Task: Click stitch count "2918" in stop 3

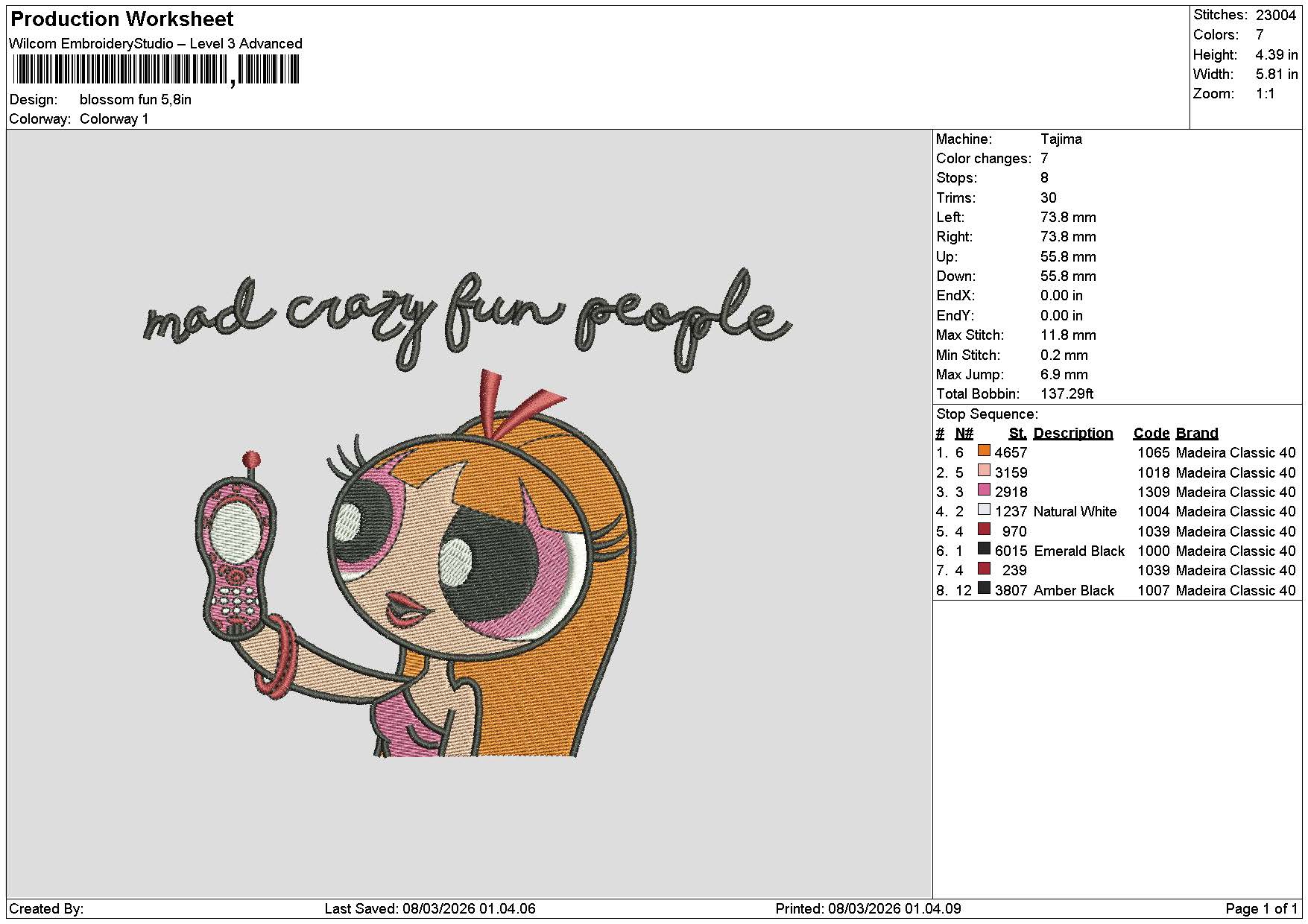Action: pos(1011,493)
